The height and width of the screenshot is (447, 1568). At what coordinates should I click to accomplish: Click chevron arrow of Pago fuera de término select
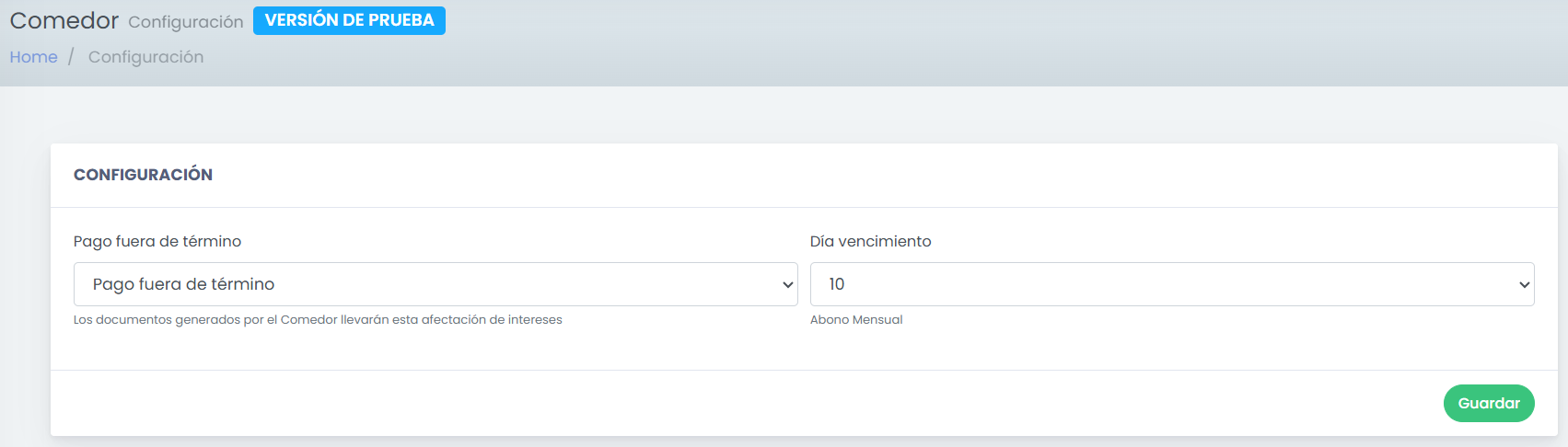click(787, 285)
